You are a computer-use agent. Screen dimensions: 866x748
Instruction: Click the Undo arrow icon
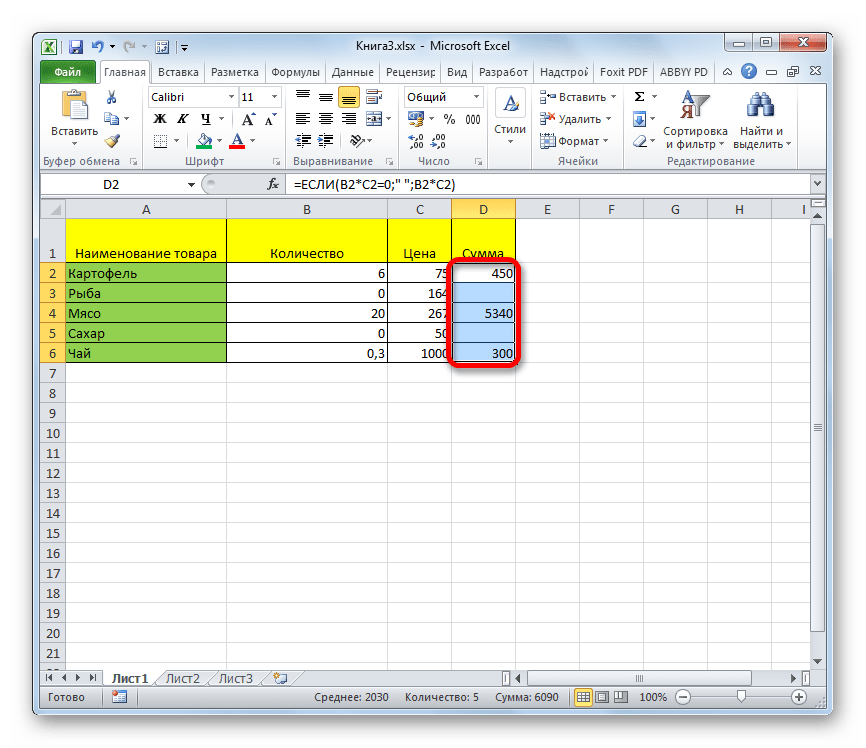(x=98, y=46)
